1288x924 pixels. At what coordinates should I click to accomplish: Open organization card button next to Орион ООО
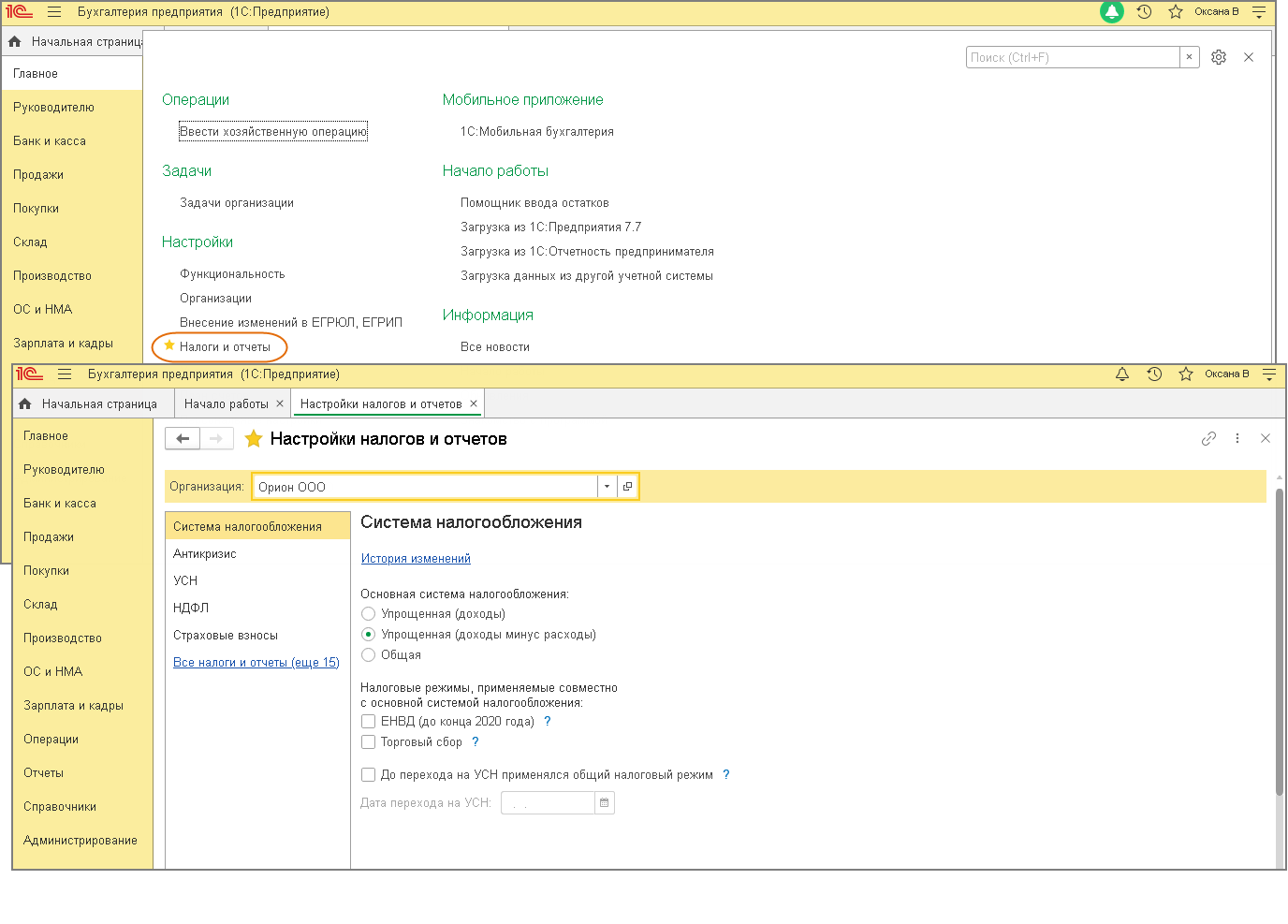click(627, 487)
